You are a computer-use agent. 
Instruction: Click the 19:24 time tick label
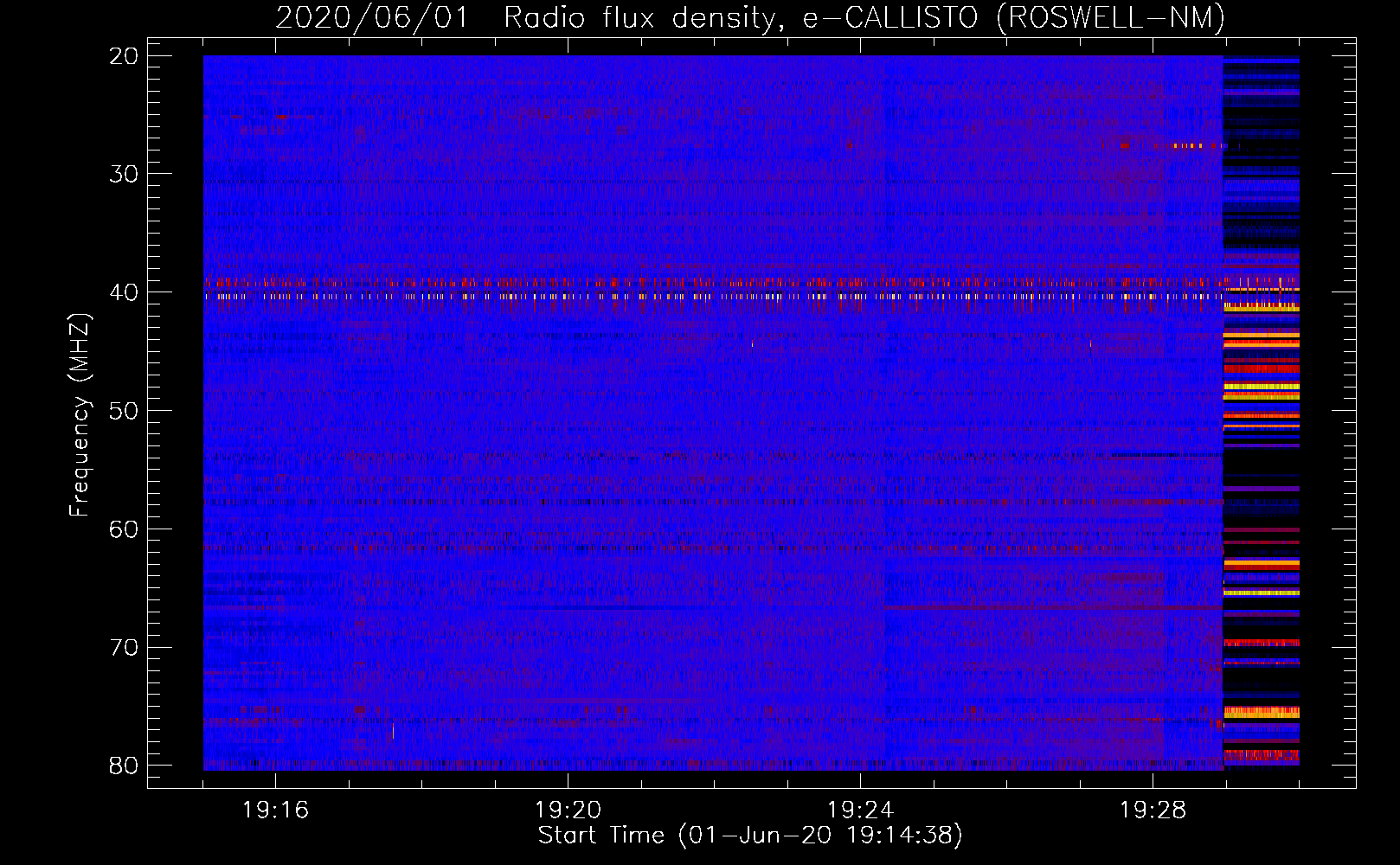click(861, 811)
